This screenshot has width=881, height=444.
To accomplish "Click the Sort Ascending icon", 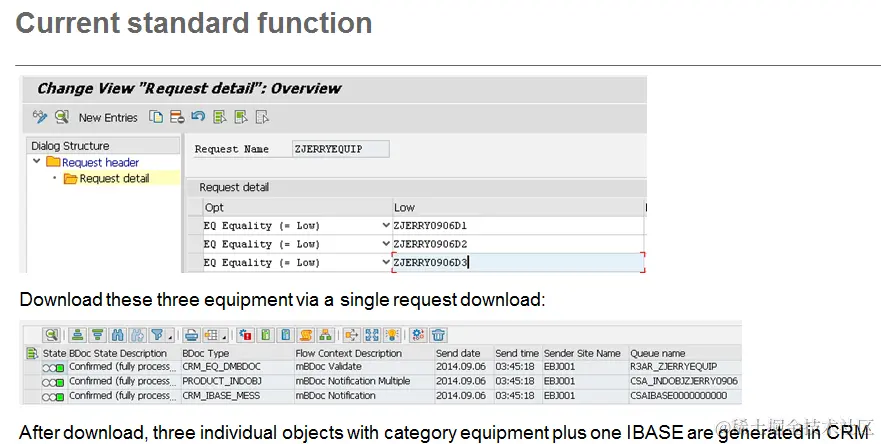I will tap(78, 335).
